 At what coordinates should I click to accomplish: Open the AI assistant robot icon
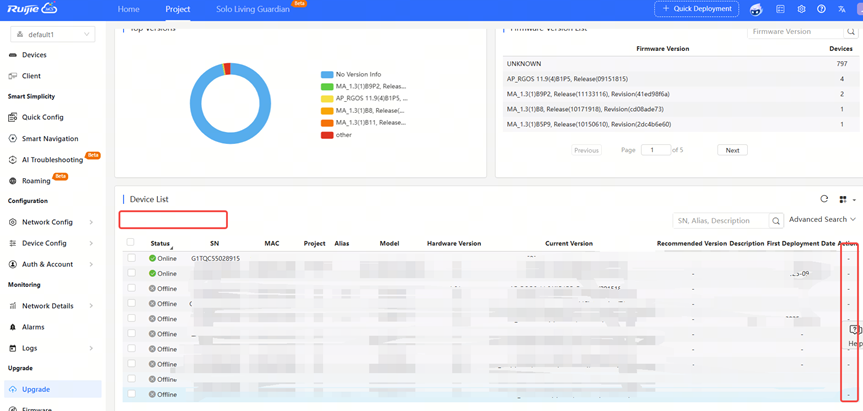756,9
